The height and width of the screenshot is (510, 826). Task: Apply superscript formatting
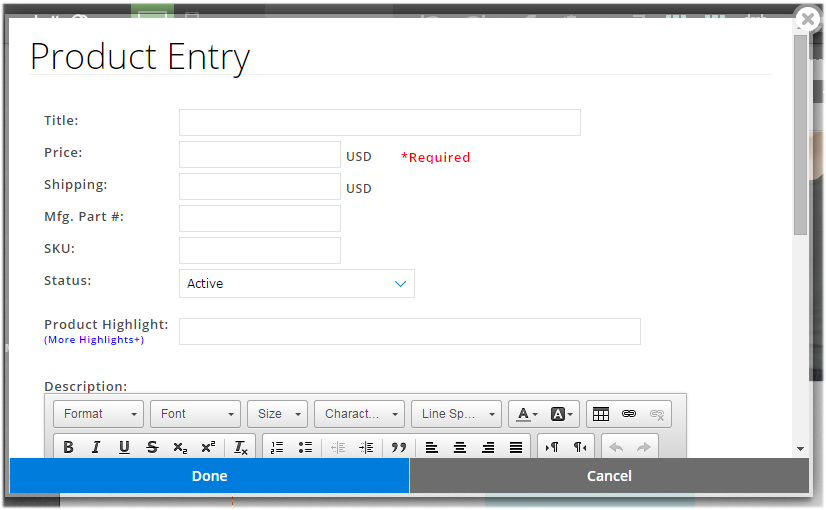(x=208, y=447)
